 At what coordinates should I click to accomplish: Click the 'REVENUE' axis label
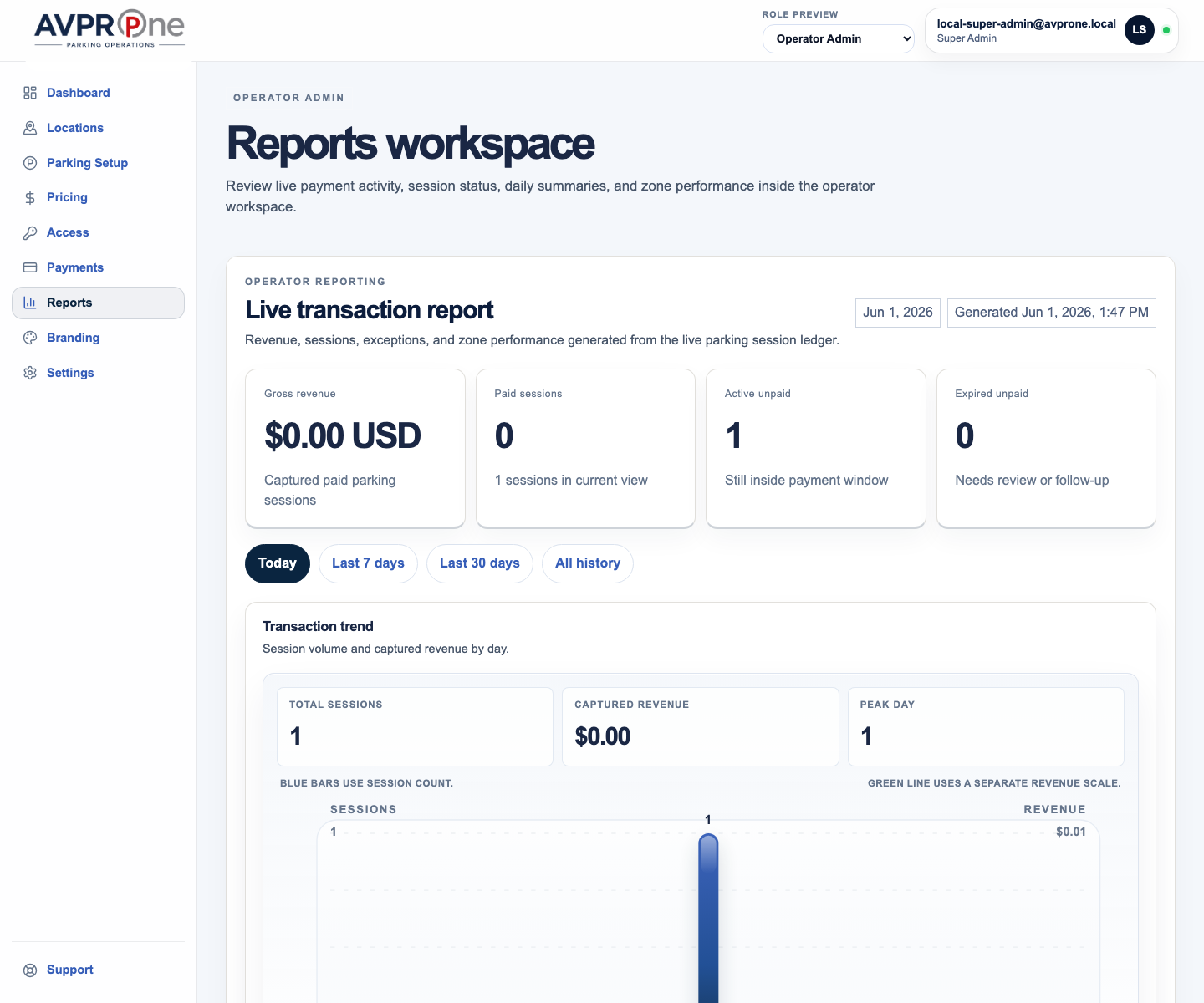[1054, 809]
